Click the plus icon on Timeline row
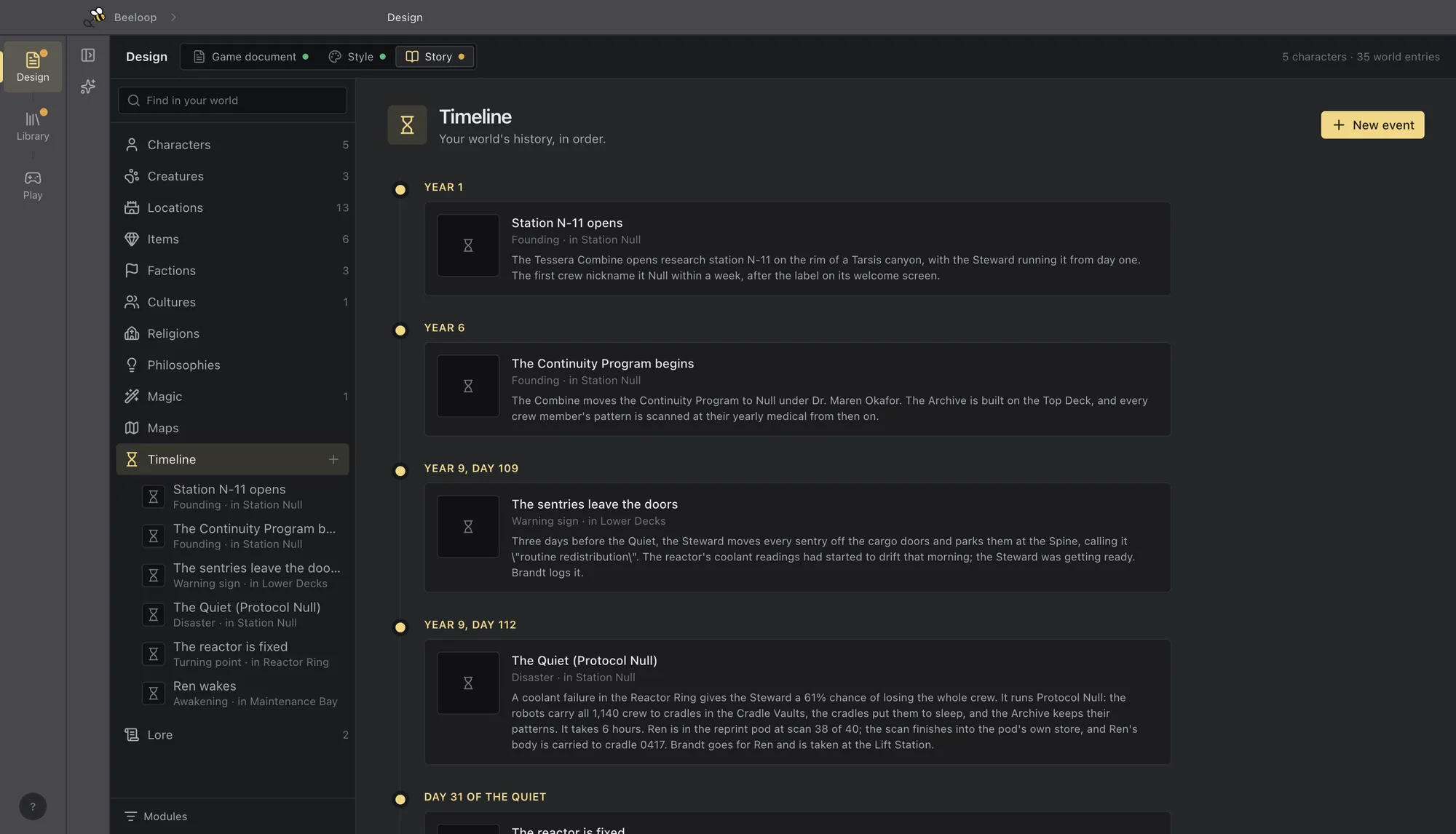This screenshot has height=834, width=1456. click(x=333, y=459)
